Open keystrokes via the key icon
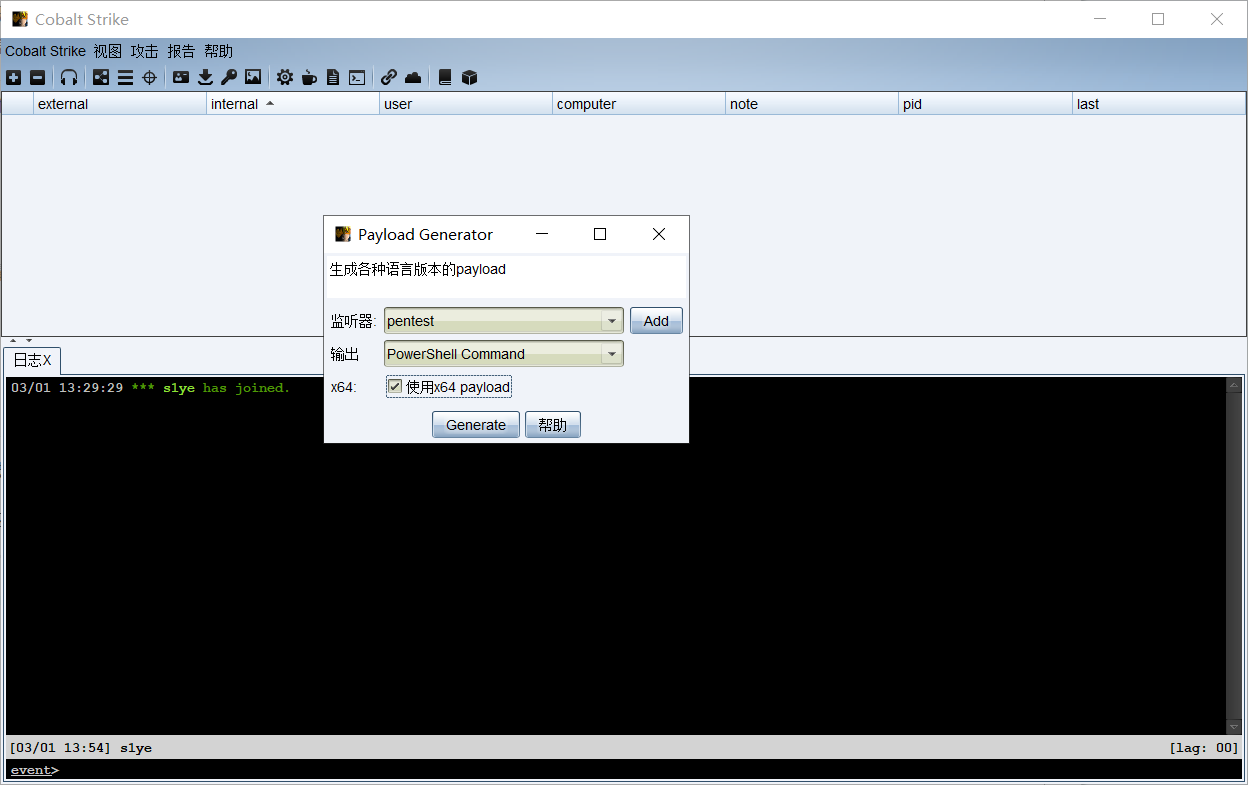The height and width of the screenshot is (785, 1248). [x=229, y=77]
